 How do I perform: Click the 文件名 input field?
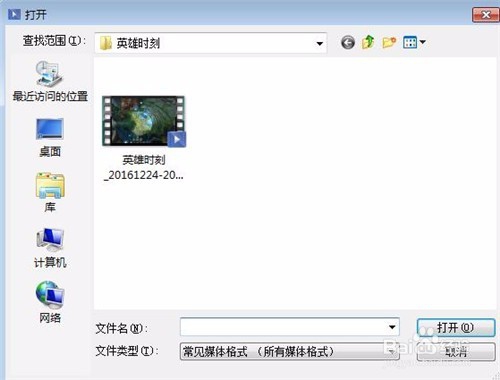pyautogui.click(x=289, y=327)
